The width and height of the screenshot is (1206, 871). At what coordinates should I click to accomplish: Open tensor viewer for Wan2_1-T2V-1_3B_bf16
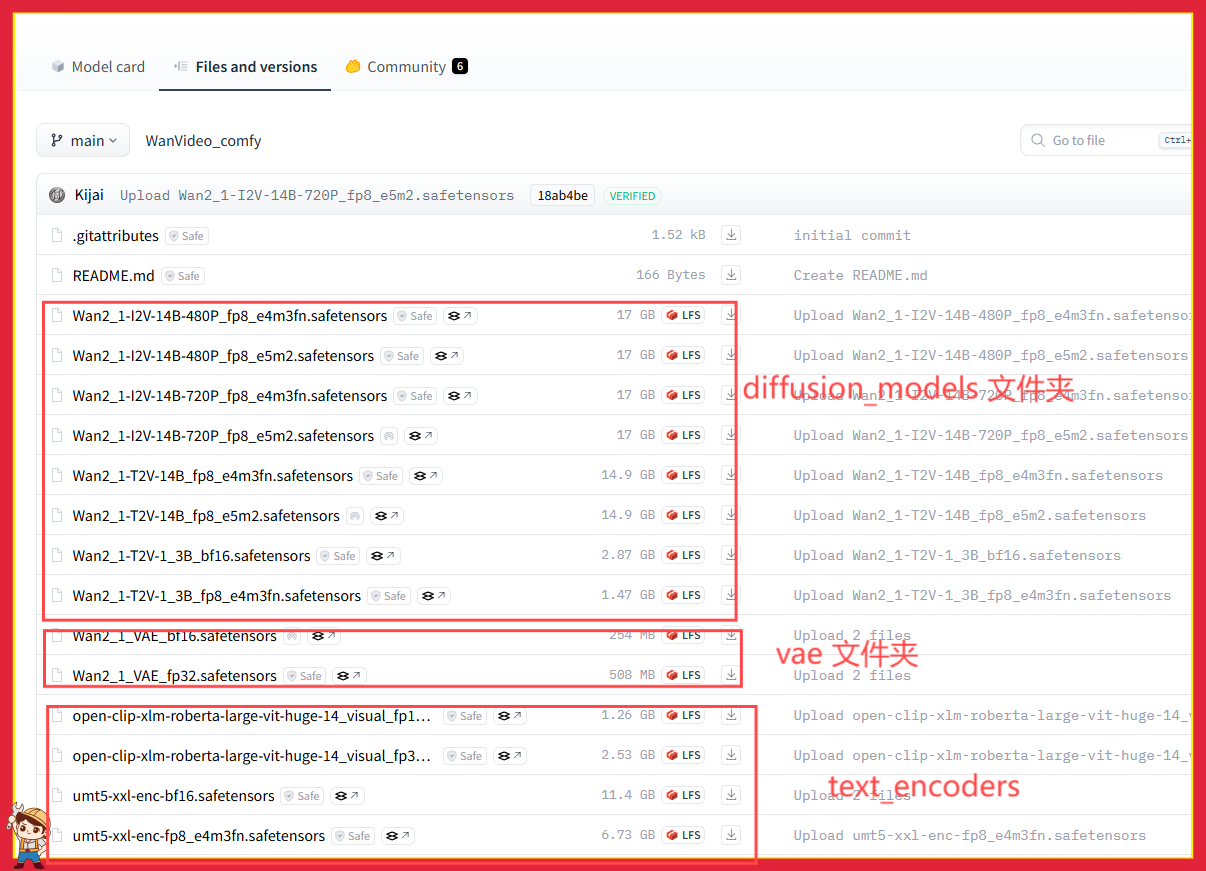click(x=383, y=556)
